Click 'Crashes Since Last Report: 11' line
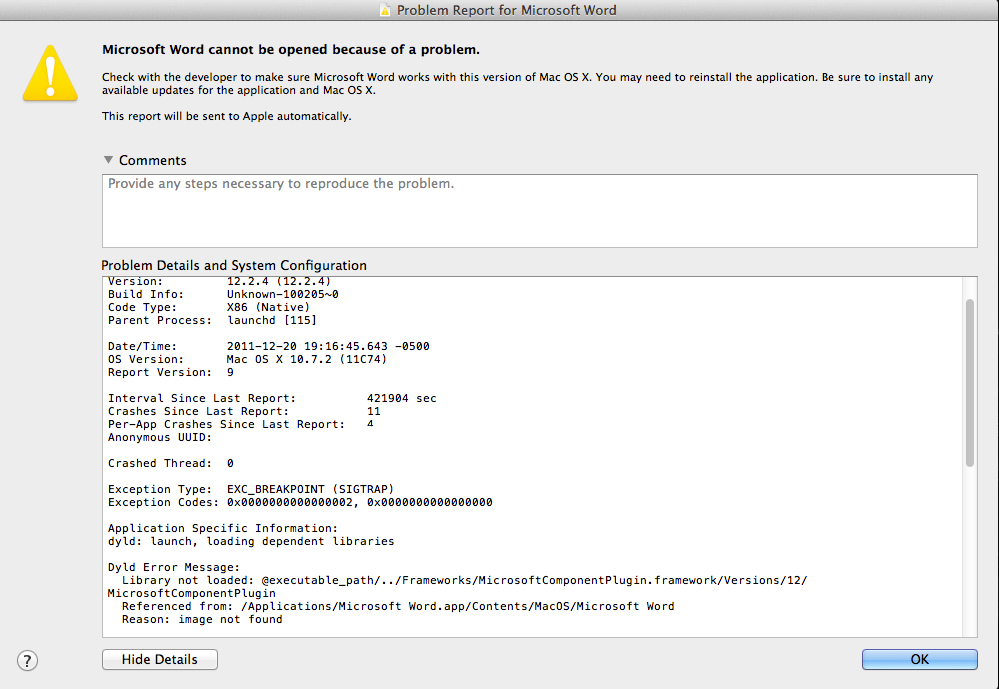The height and width of the screenshot is (689, 999). tap(244, 411)
